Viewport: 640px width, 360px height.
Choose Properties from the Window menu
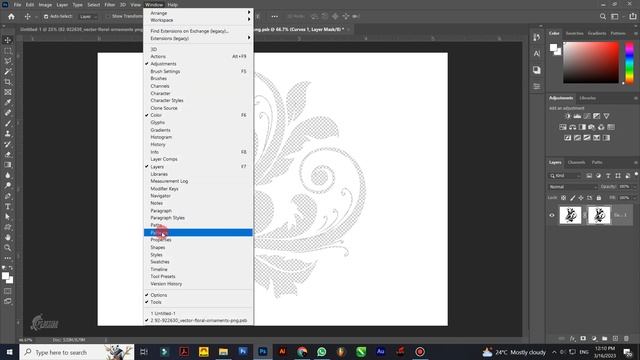(x=198, y=240)
